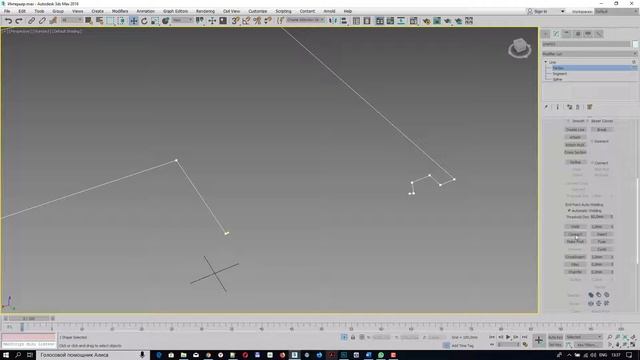Click the Weld button
Viewport: 640px width, 360px height.
(575, 227)
